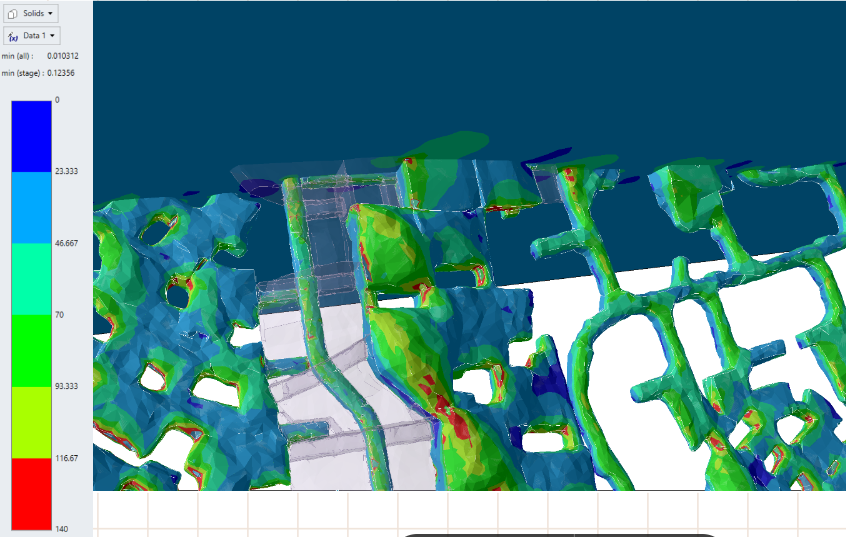This screenshot has height=537, width=846.
Task: Select the legend tick label 23.333
Action: (66, 172)
